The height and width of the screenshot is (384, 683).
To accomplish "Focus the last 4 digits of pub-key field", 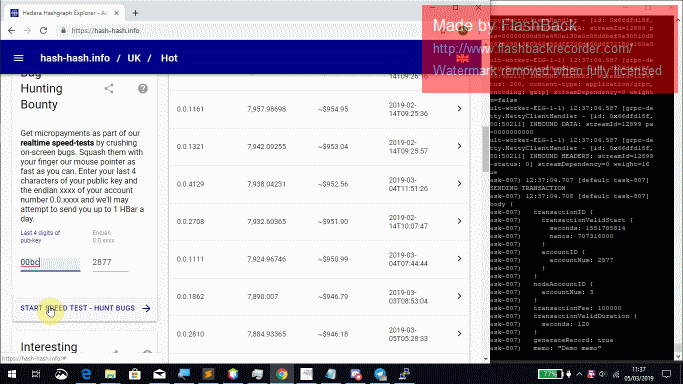I will coord(50,263).
